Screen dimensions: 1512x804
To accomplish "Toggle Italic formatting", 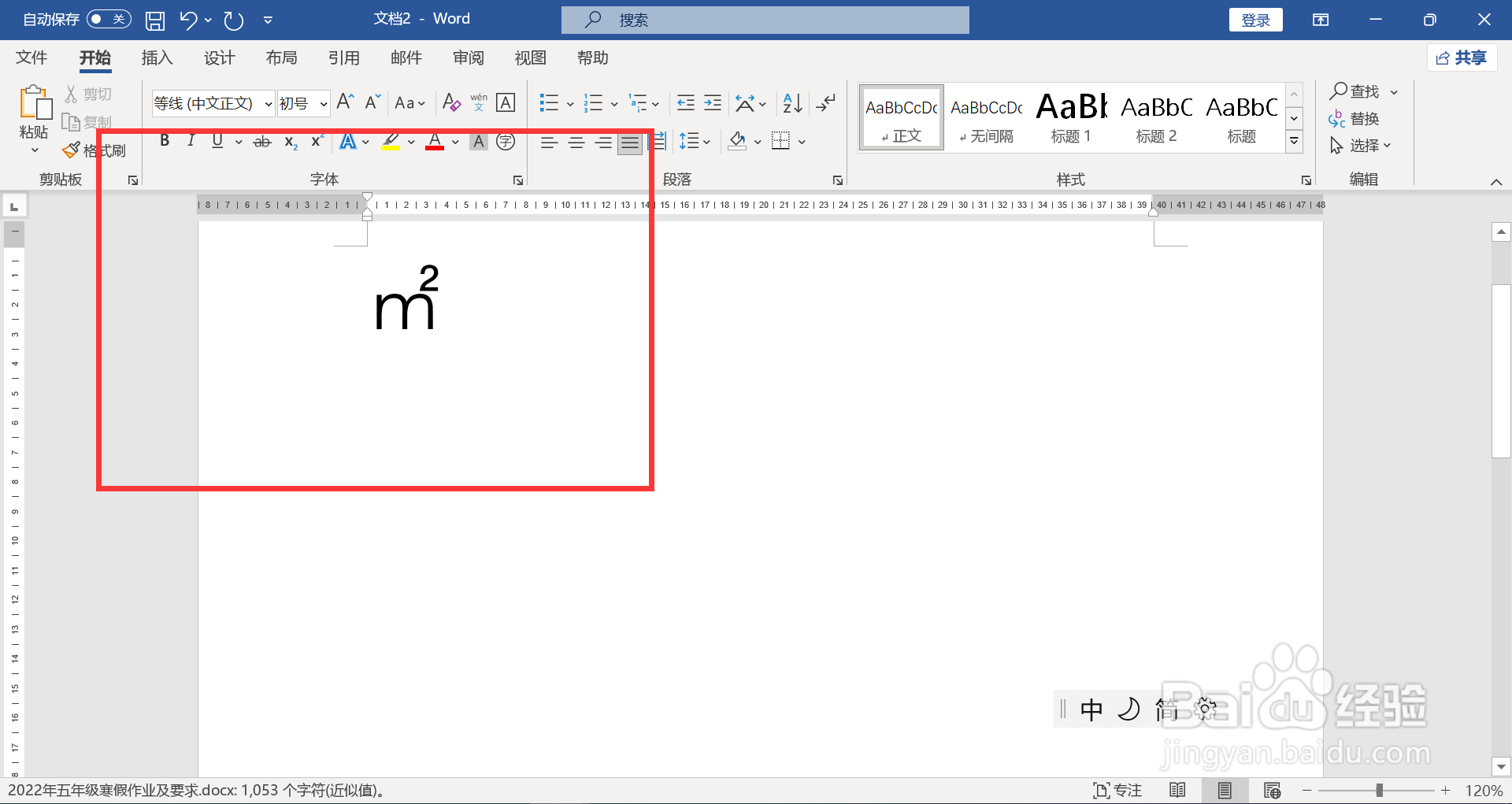I will 191,141.
